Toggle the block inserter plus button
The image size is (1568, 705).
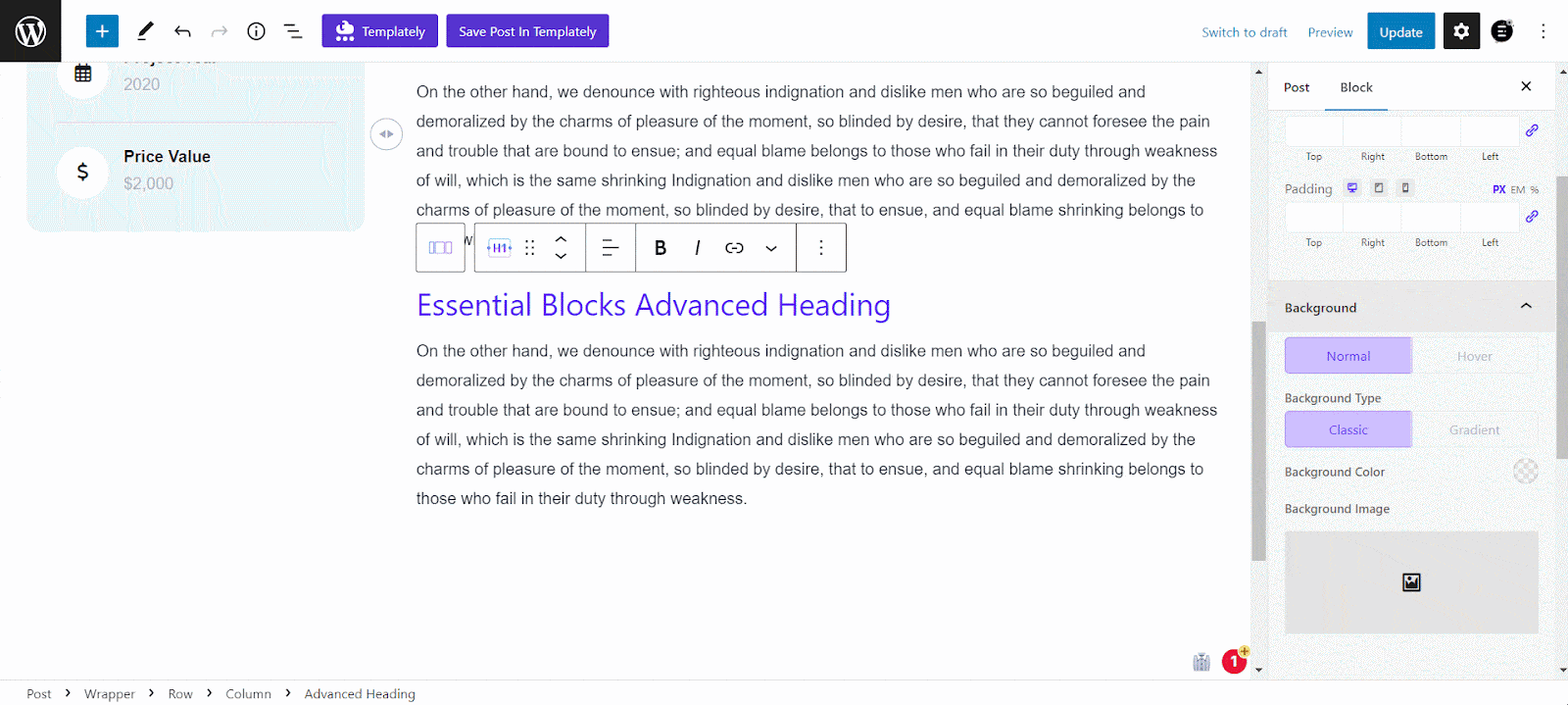102,31
